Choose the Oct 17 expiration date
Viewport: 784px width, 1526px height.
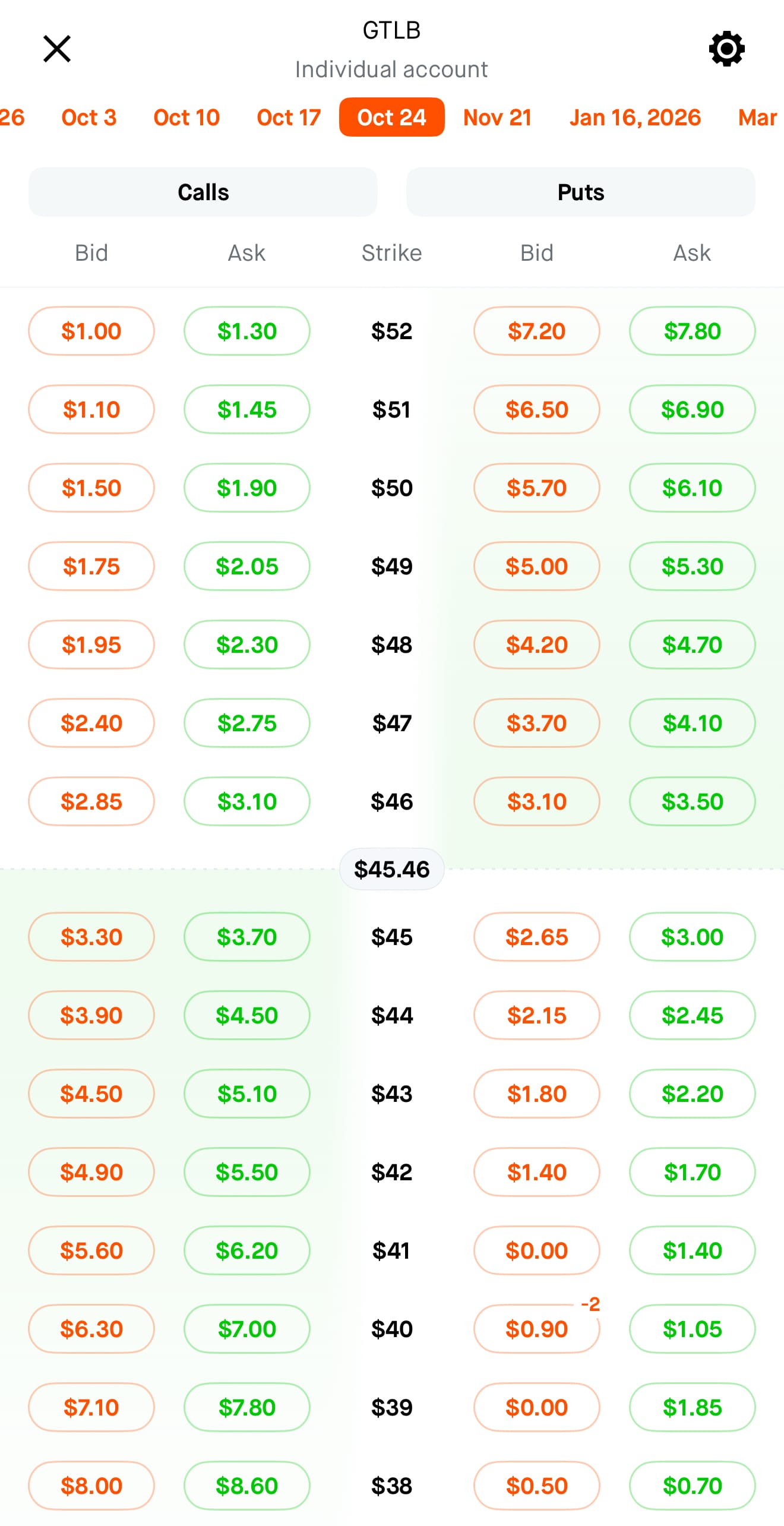(289, 118)
